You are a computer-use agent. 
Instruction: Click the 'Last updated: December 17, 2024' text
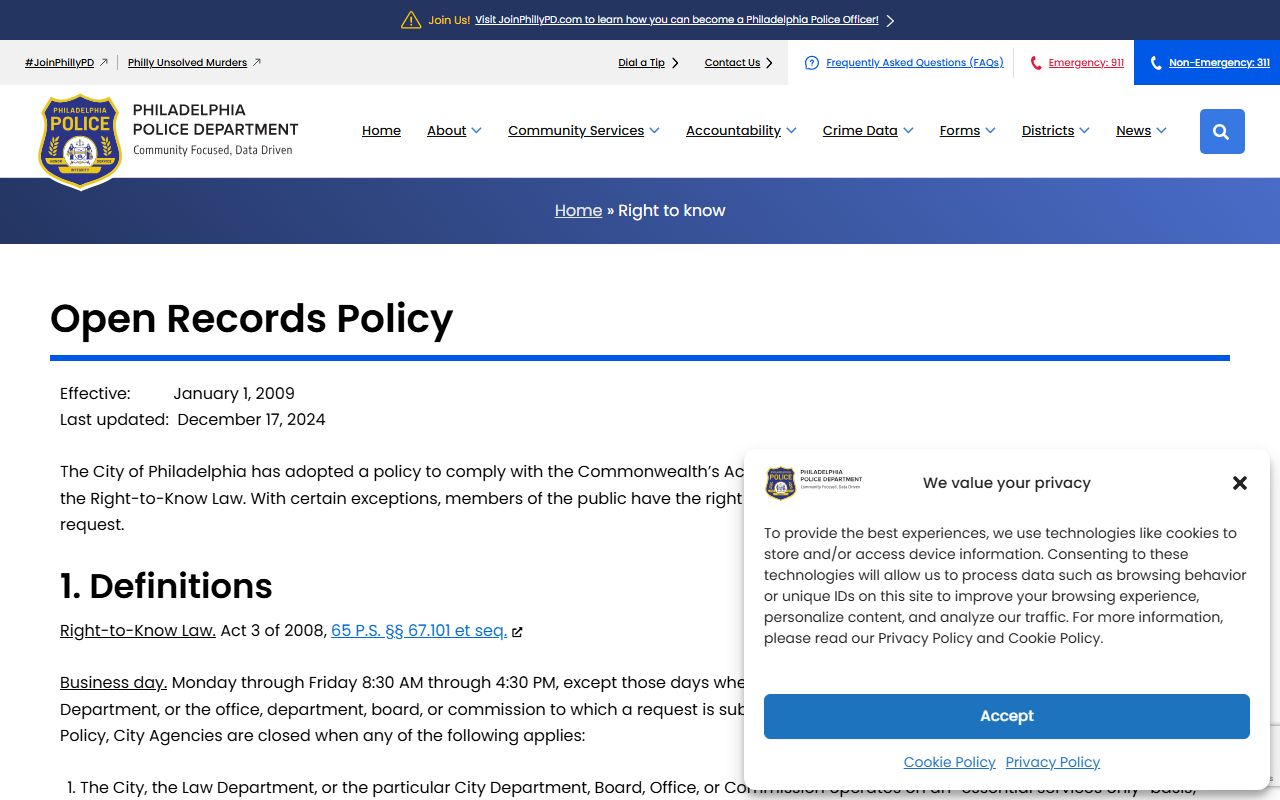pos(193,420)
